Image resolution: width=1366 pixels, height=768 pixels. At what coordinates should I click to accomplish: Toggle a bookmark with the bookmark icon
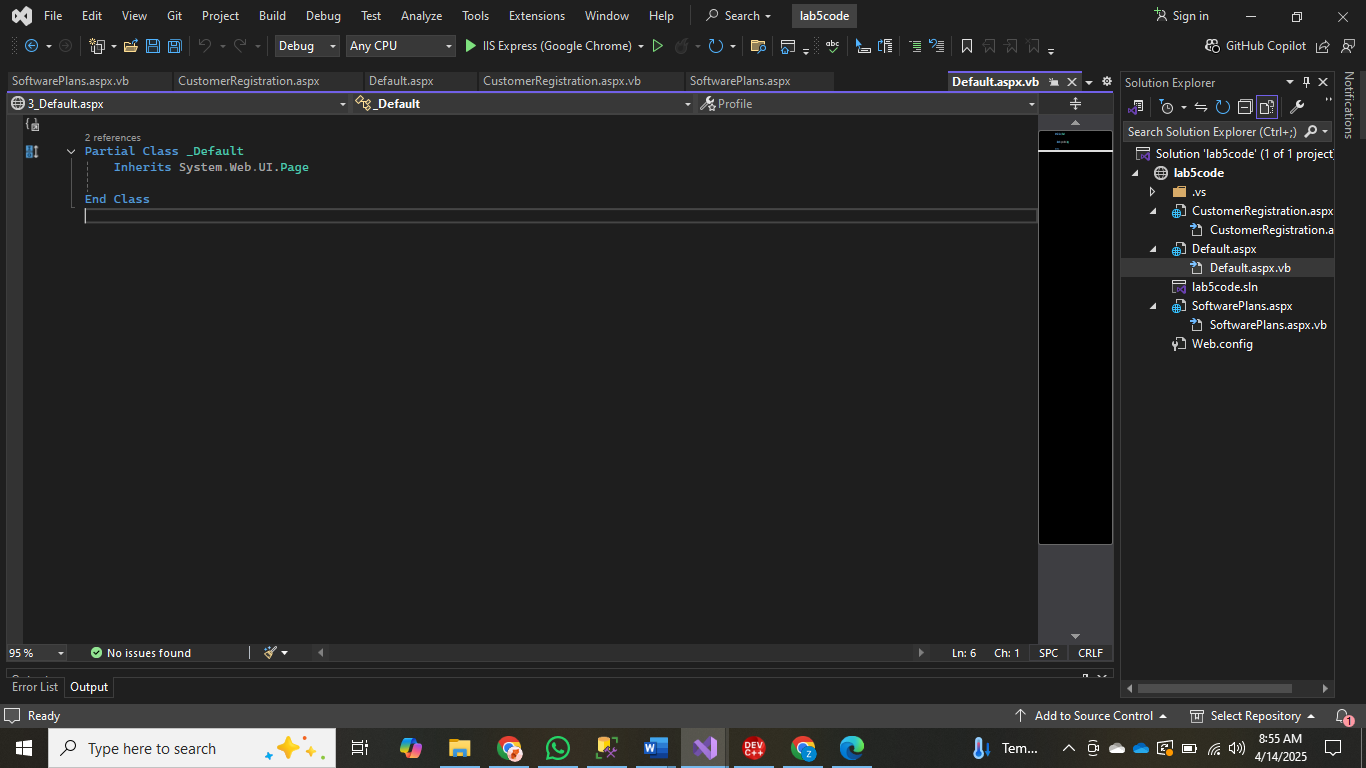click(x=967, y=46)
